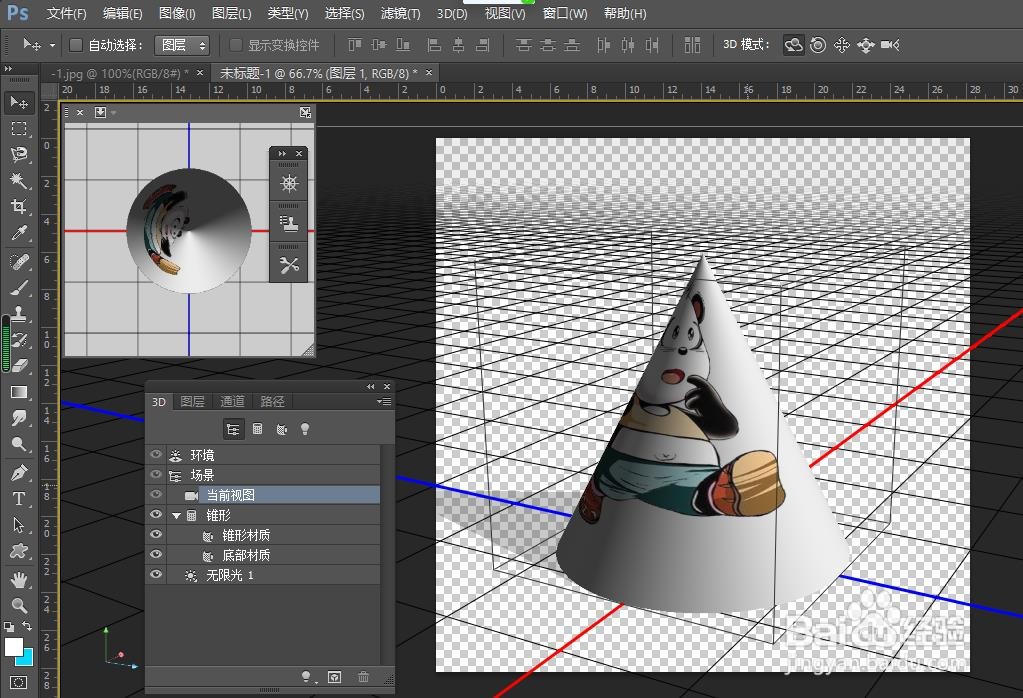This screenshot has width=1023, height=698.
Task: Filter 3D panel by meshes
Action: [x=258, y=429]
